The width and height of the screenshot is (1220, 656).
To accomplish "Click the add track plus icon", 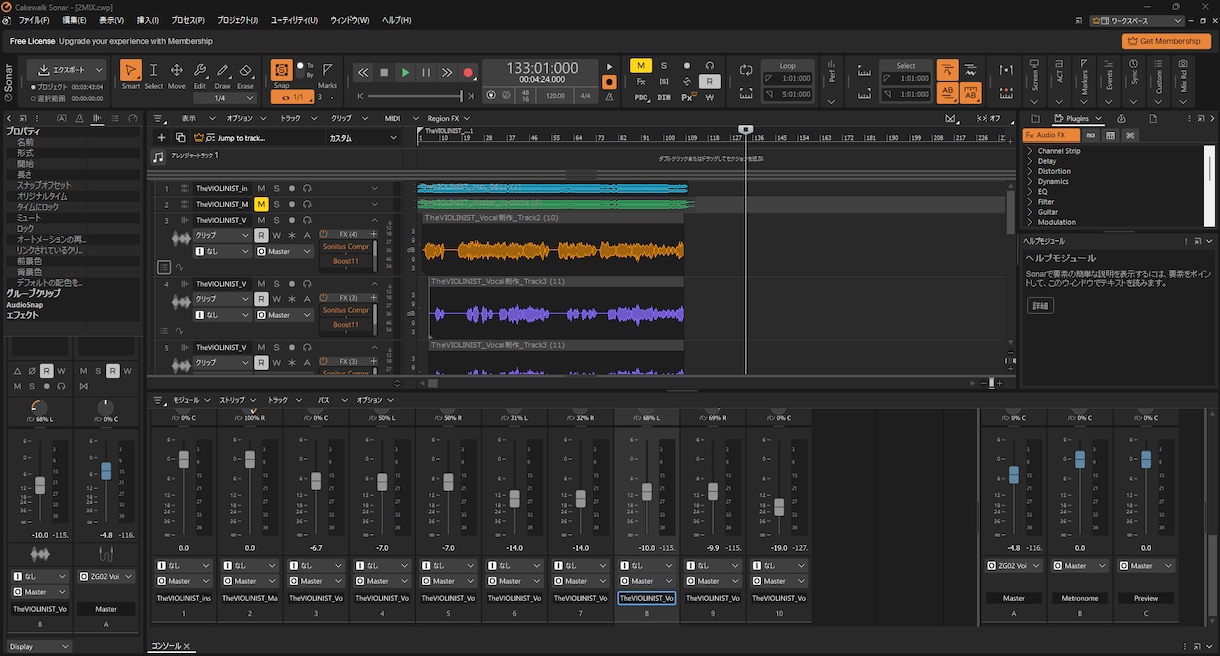I will pos(162,138).
